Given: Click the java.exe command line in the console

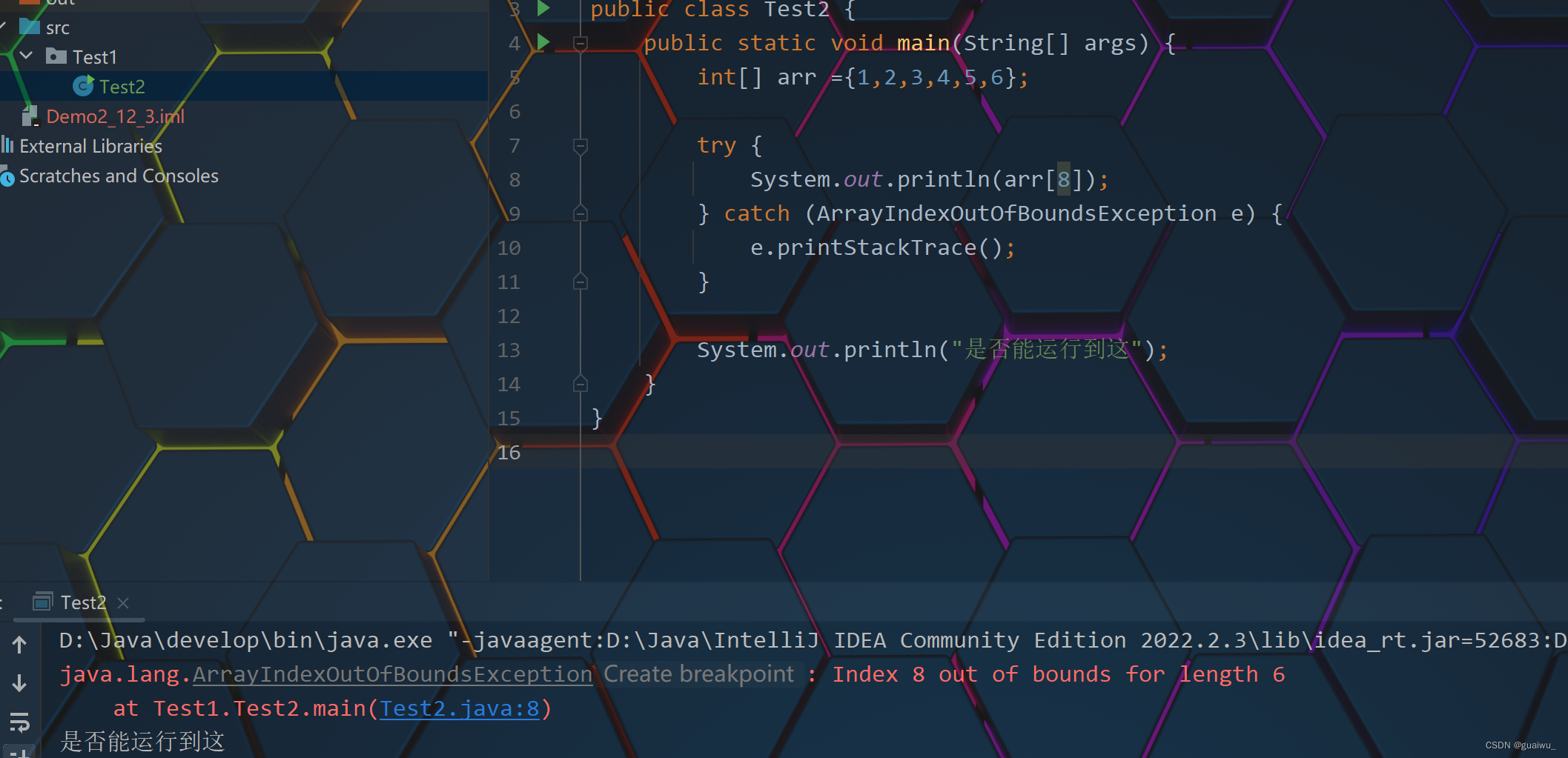Looking at the screenshot, I should pos(813,640).
